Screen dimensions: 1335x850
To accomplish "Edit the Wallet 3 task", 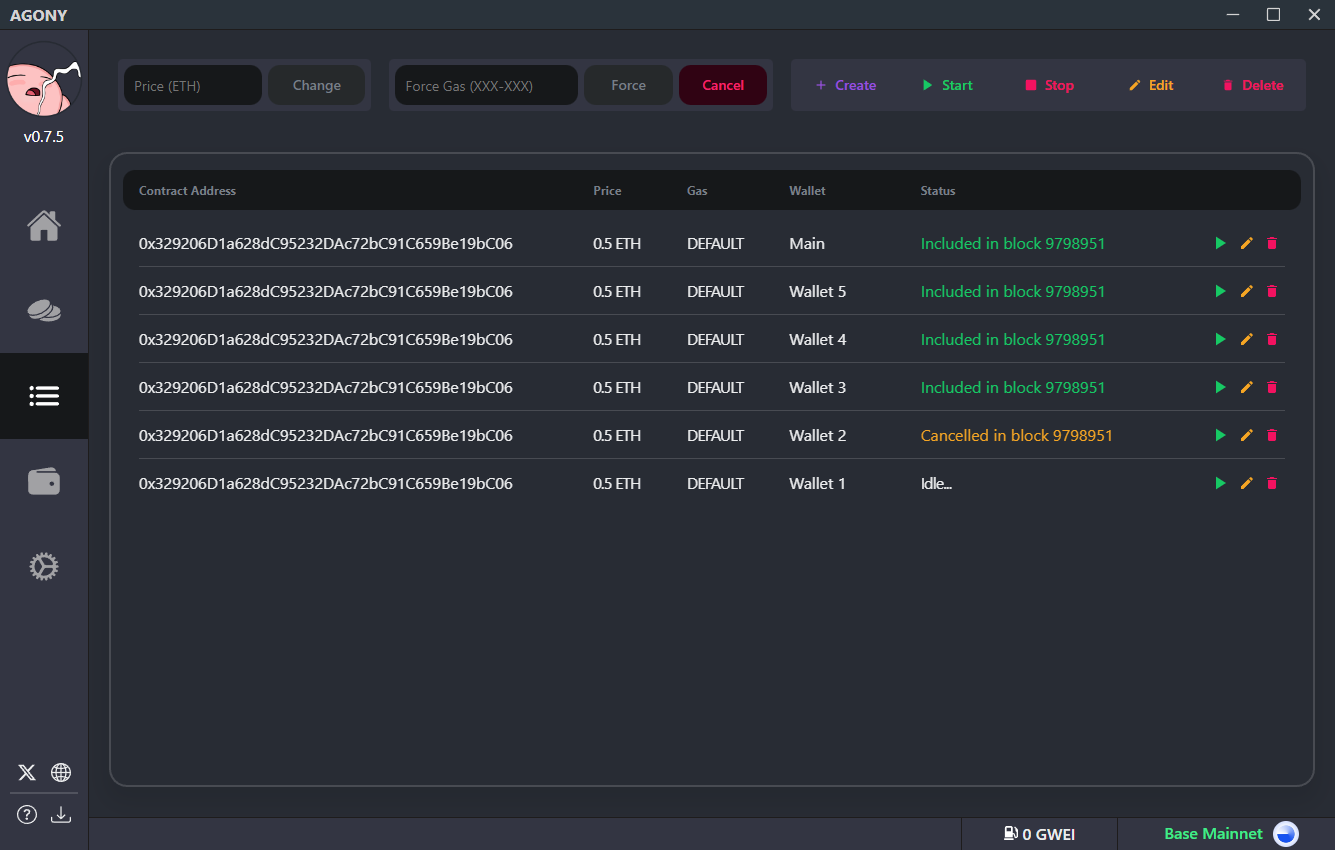I will pos(1246,387).
